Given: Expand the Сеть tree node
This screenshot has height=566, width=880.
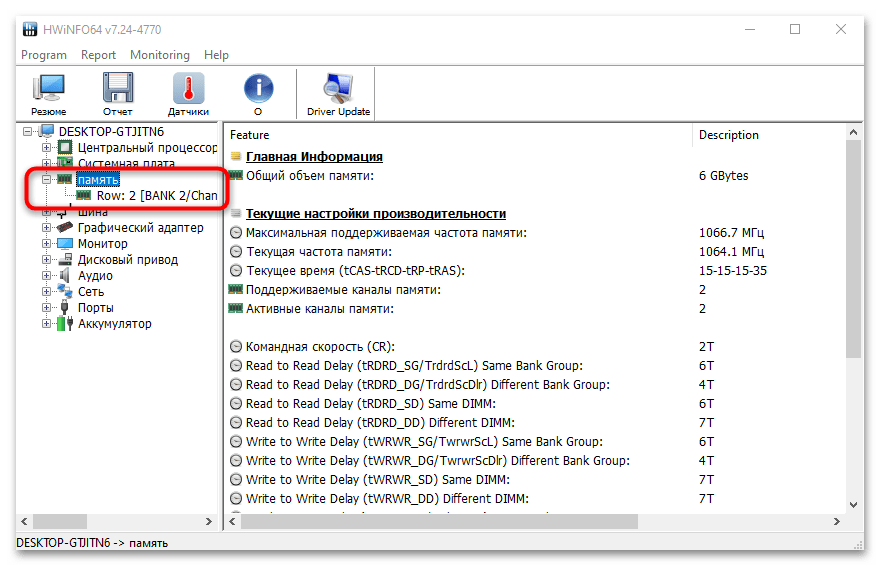Looking at the screenshot, I should (x=46, y=291).
